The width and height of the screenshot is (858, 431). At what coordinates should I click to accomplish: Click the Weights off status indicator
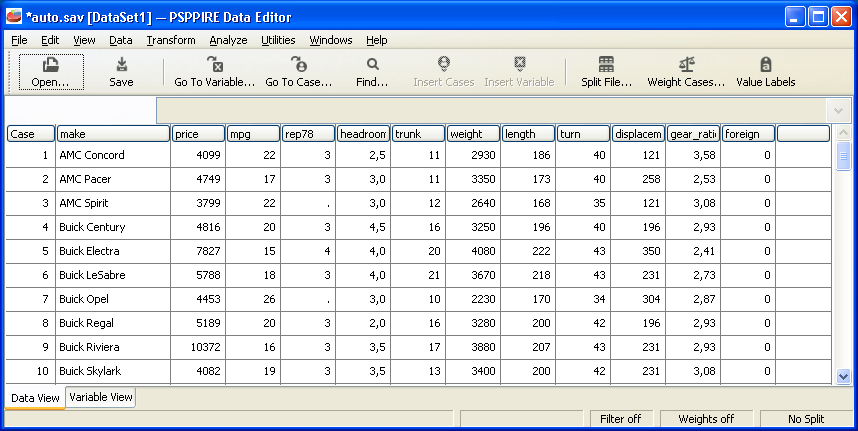pos(706,419)
